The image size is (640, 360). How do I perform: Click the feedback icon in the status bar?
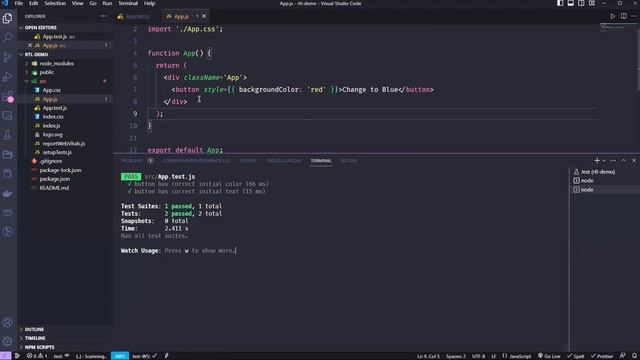coord(622,356)
